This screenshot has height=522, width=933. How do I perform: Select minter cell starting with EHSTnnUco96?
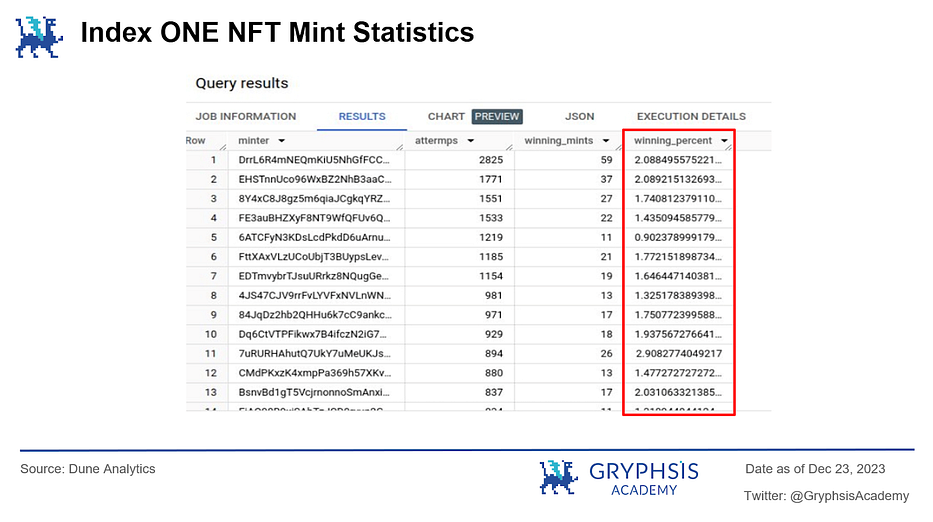tap(315, 180)
